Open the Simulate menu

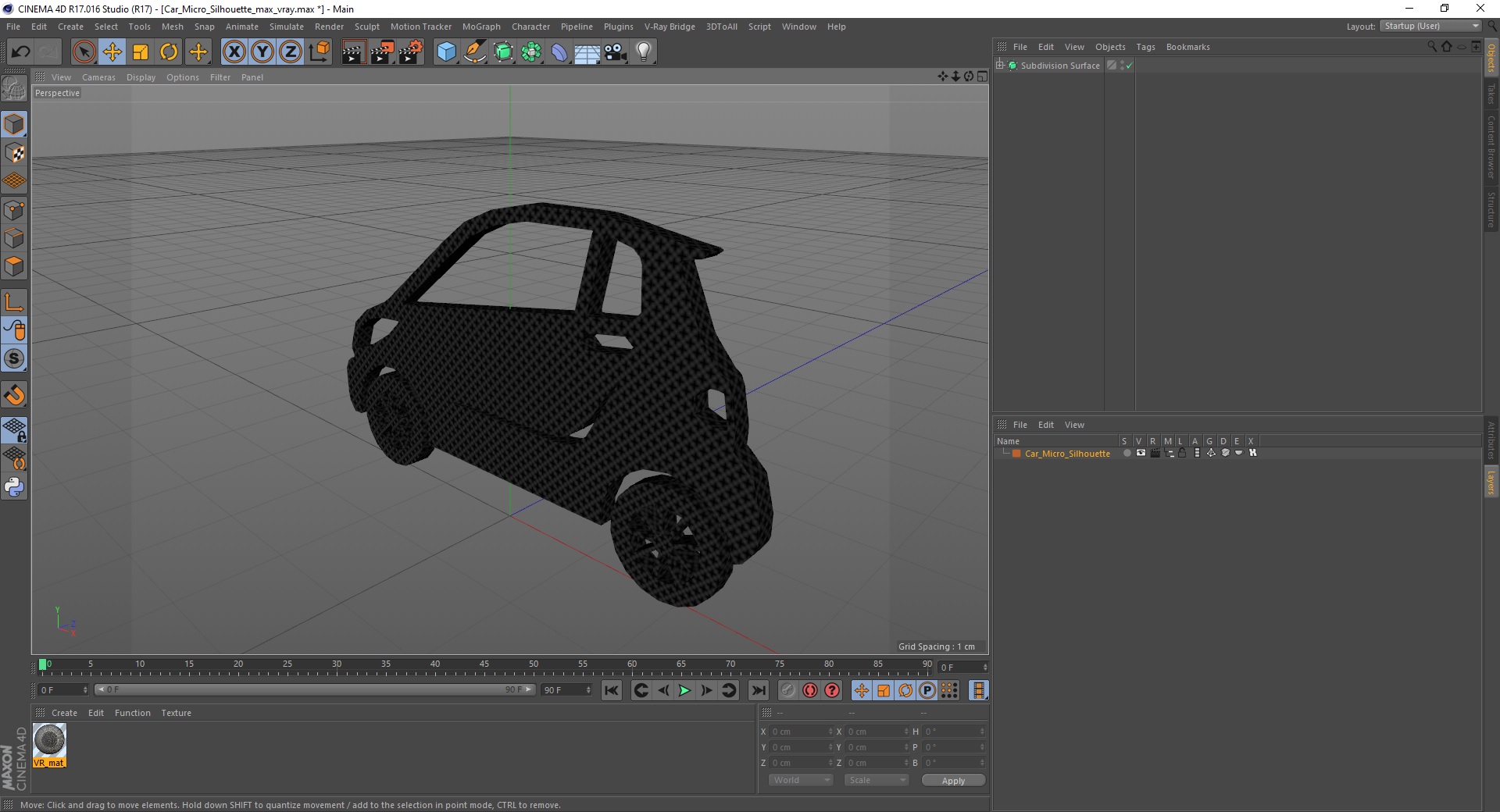287,27
